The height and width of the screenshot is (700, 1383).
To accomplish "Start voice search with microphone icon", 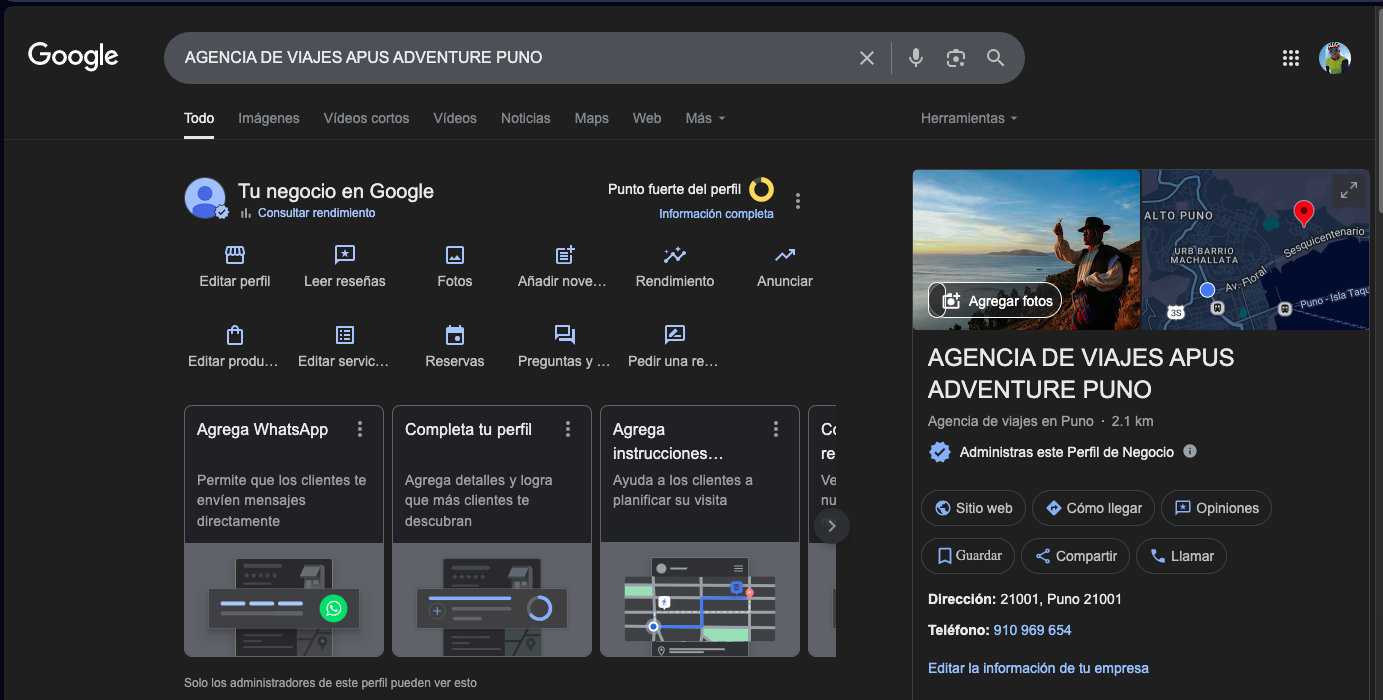I will (x=916, y=58).
